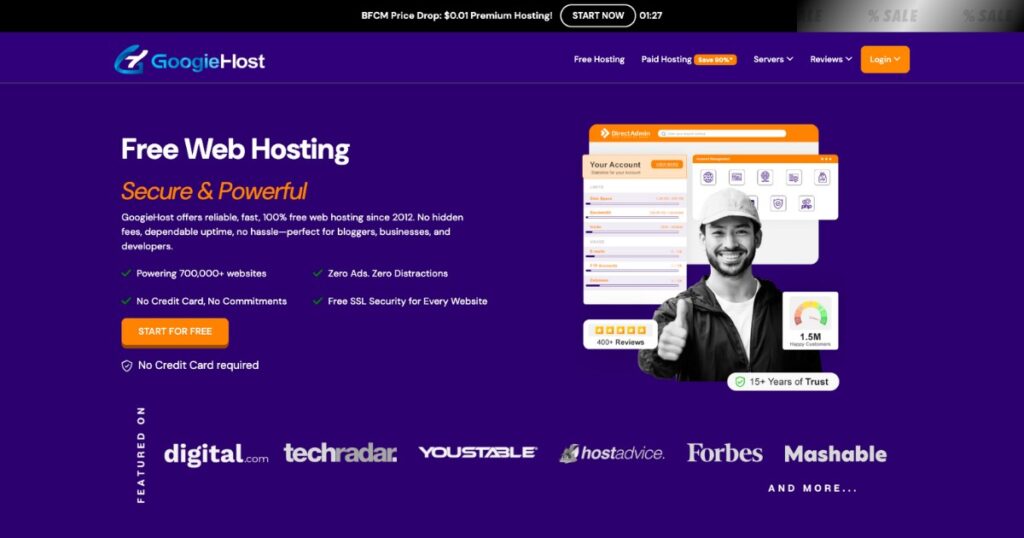Image resolution: width=1024 pixels, height=538 pixels.
Task: Click the AND MORE... text
Action: point(812,488)
